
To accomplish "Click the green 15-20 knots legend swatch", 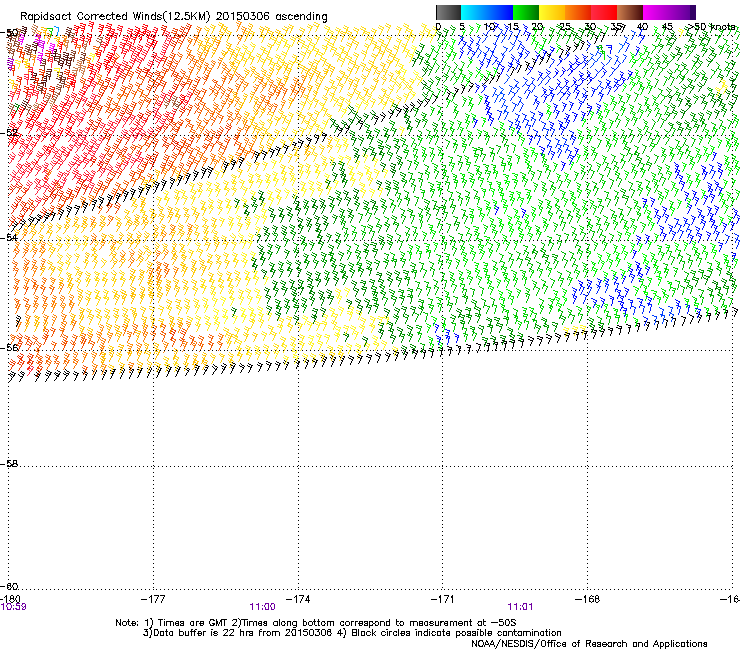I will tap(526, 12).
